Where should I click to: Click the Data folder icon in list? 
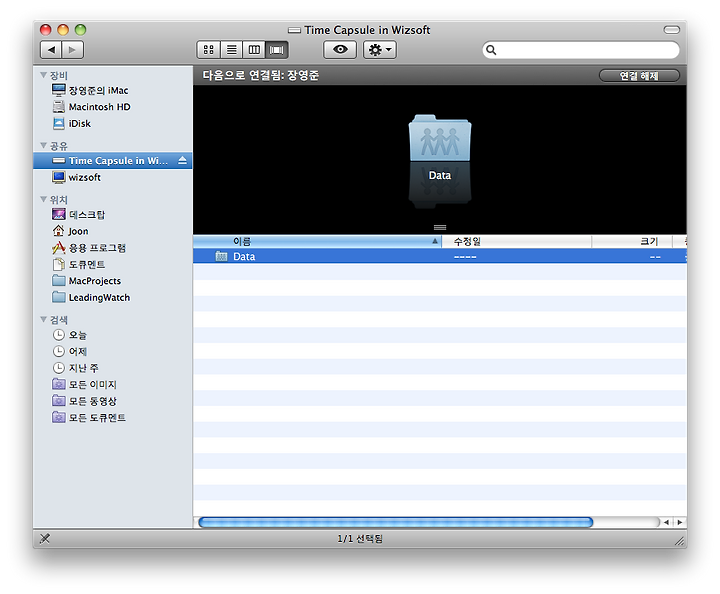221,256
